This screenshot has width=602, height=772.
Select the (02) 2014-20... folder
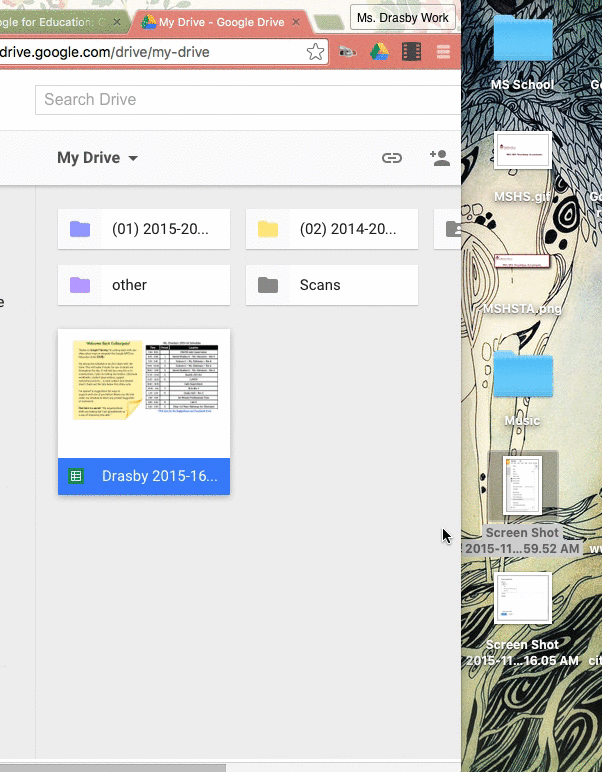tap(332, 229)
